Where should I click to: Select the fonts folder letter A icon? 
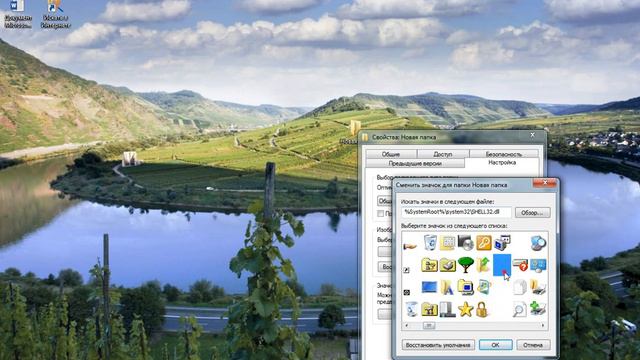click(x=447, y=287)
